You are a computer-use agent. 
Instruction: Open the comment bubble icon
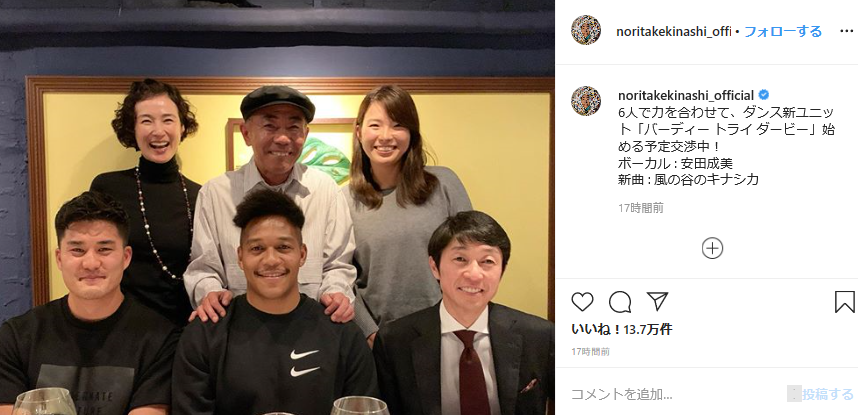tap(620, 302)
